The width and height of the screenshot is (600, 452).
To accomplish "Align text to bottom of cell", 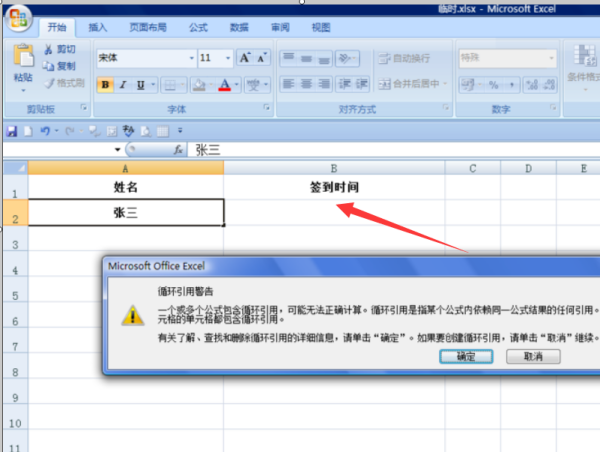I will pyautogui.click(x=324, y=58).
